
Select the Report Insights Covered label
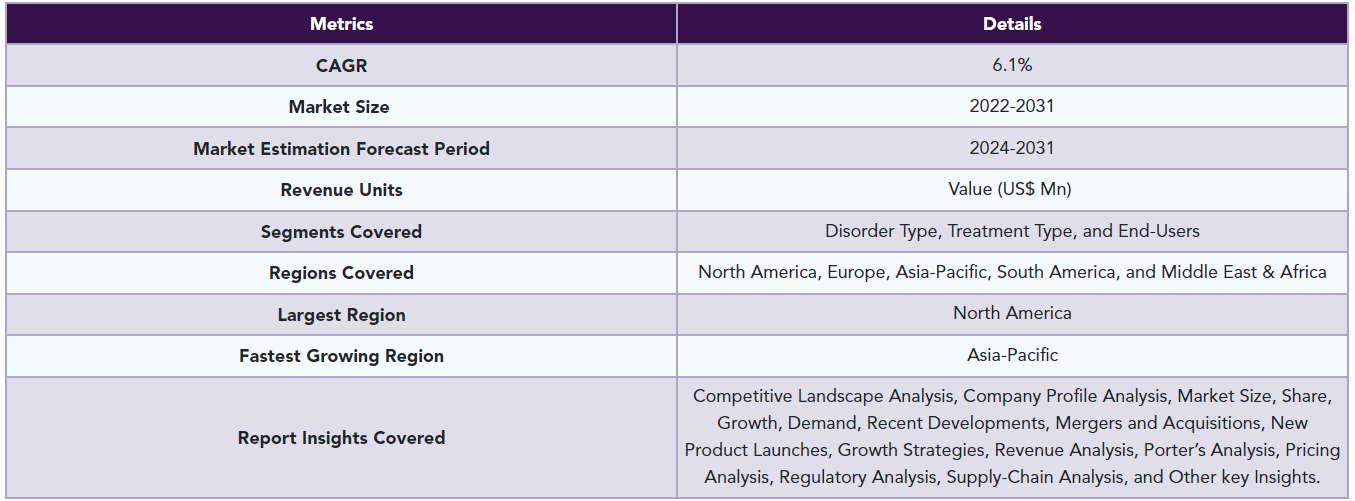(341, 437)
